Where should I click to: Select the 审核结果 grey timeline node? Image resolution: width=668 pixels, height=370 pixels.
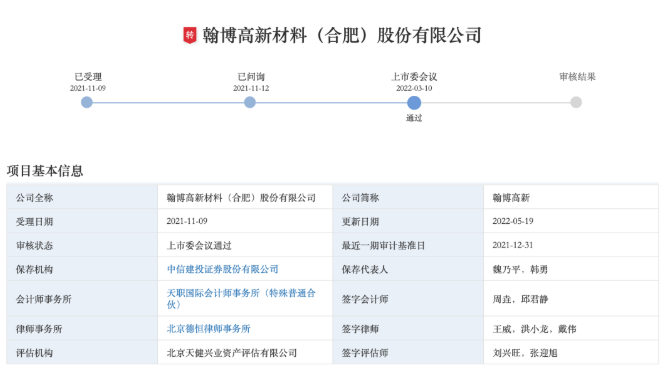coord(576,102)
